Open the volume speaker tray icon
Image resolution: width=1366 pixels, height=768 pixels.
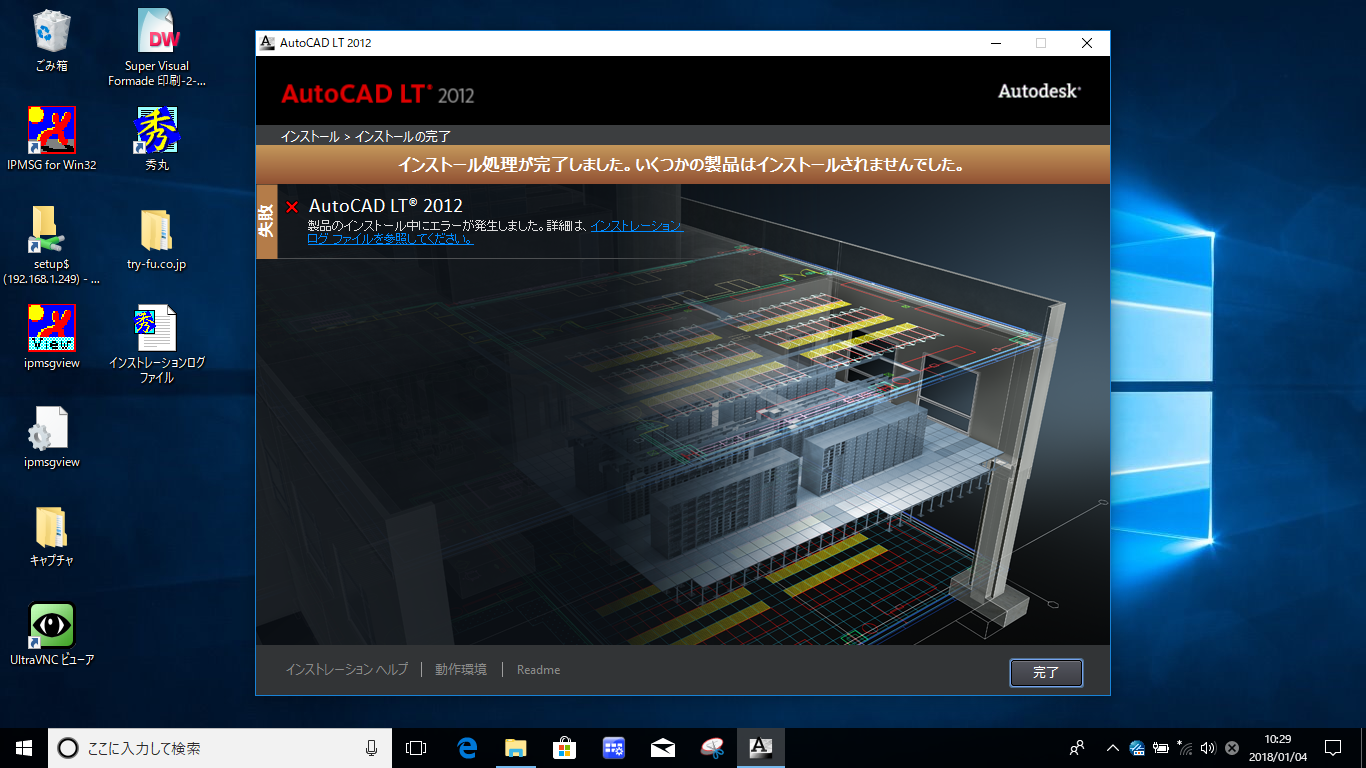(1208, 747)
